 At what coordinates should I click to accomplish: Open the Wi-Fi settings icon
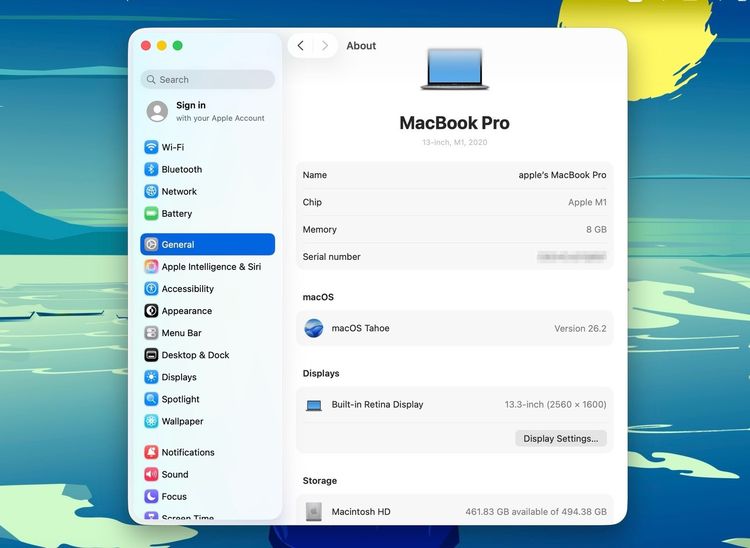click(x=151, y=147)
